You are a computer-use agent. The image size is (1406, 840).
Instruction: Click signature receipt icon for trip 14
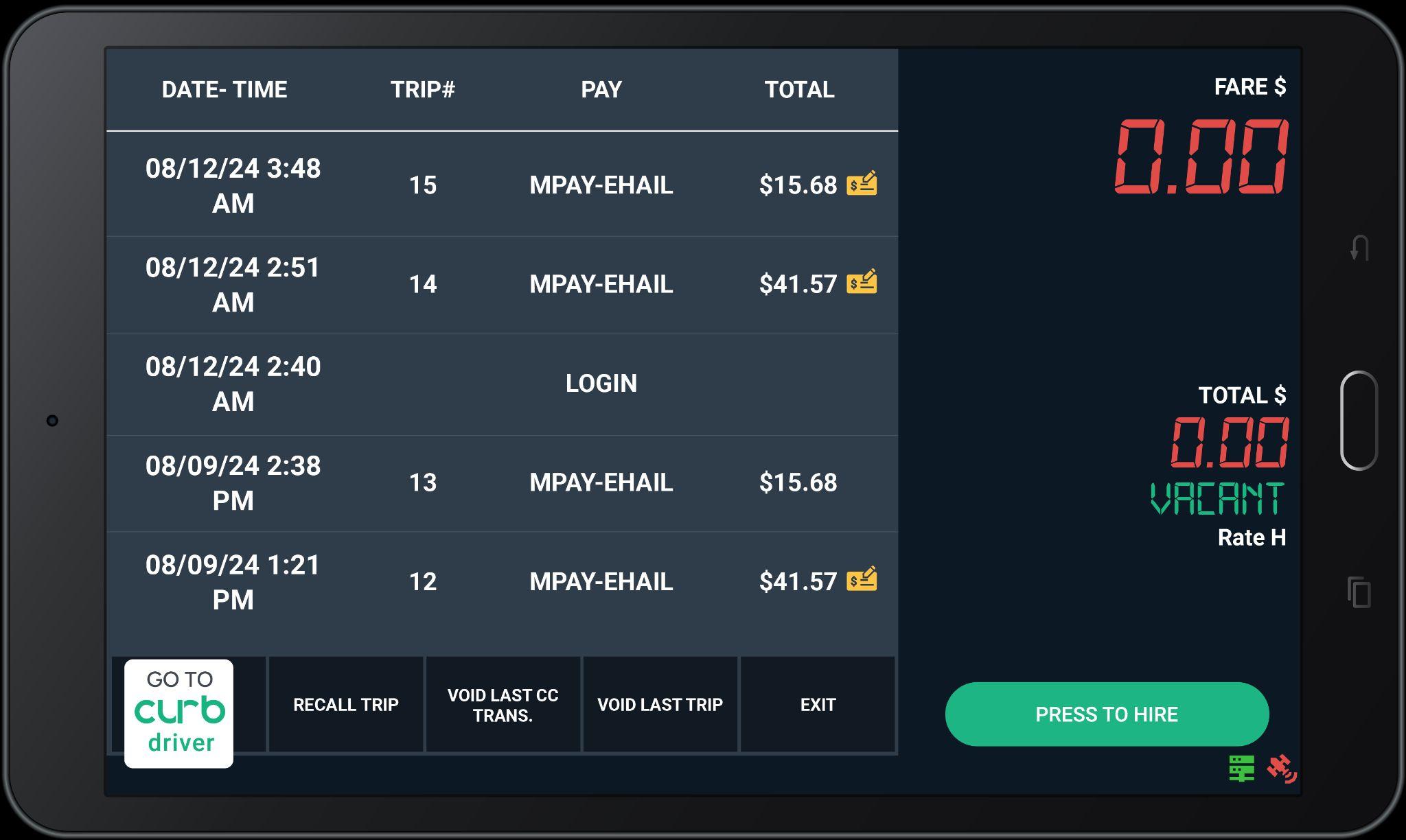[x=862, y=282]
